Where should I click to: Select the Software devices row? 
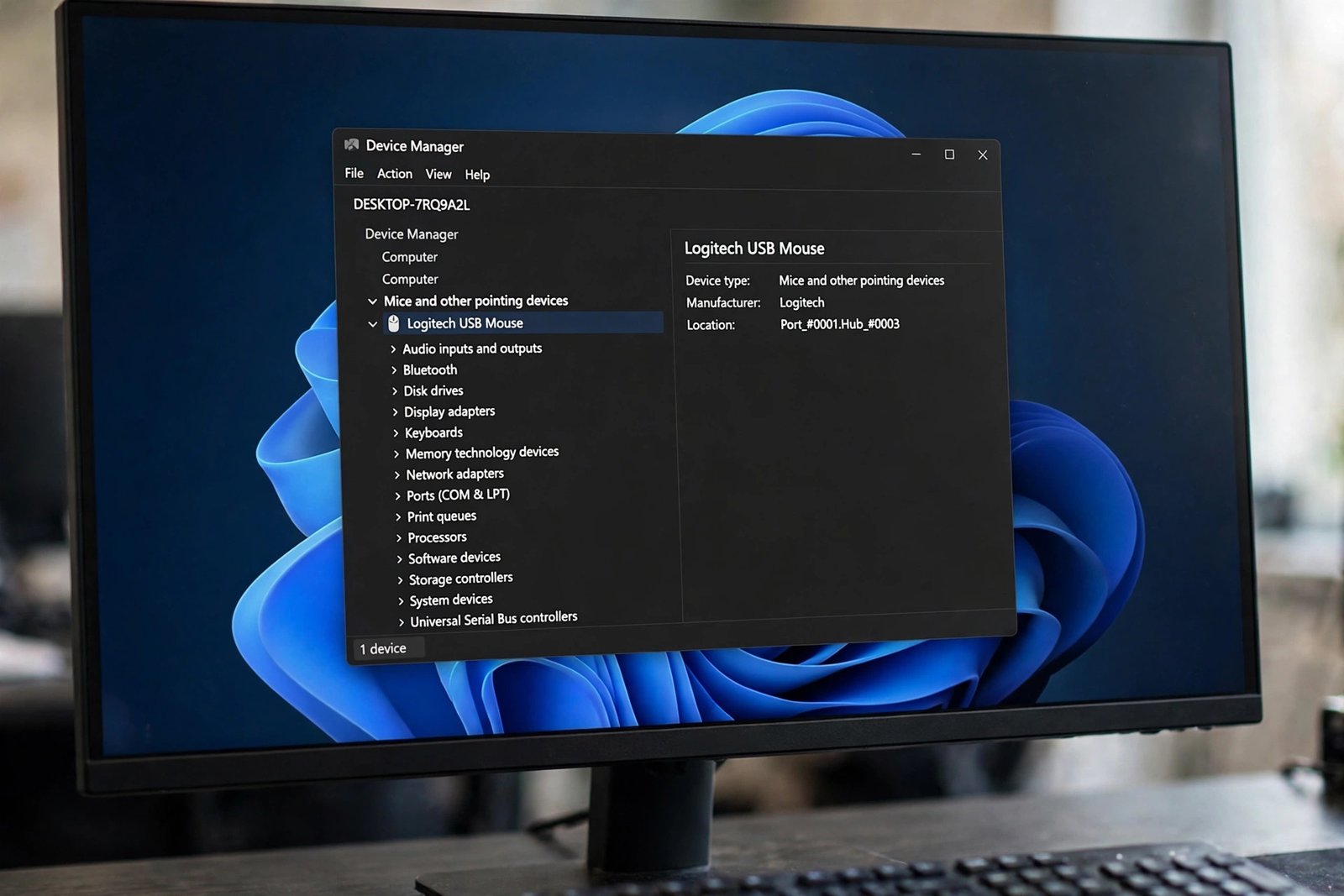click(x=454, y=558)
